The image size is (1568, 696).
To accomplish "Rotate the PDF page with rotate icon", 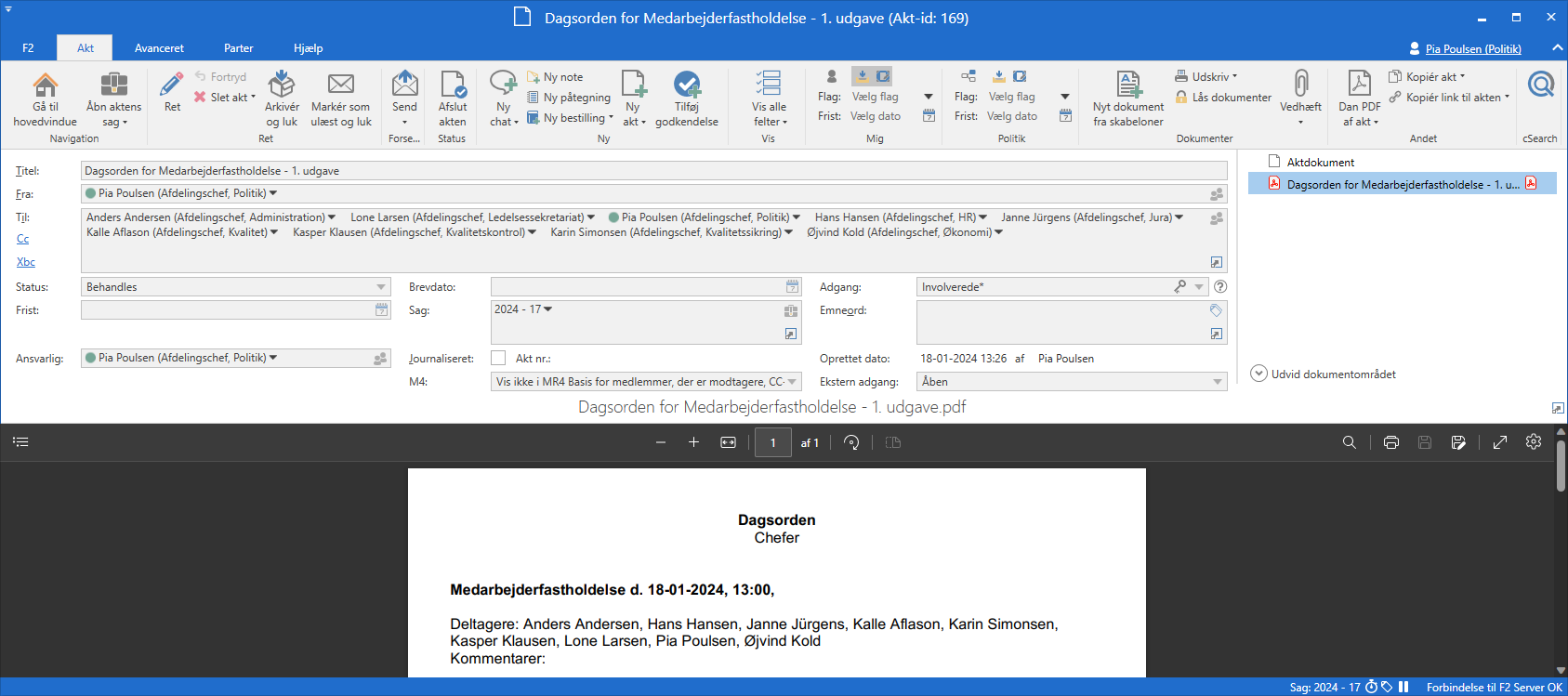I will (x=851, y=442).
